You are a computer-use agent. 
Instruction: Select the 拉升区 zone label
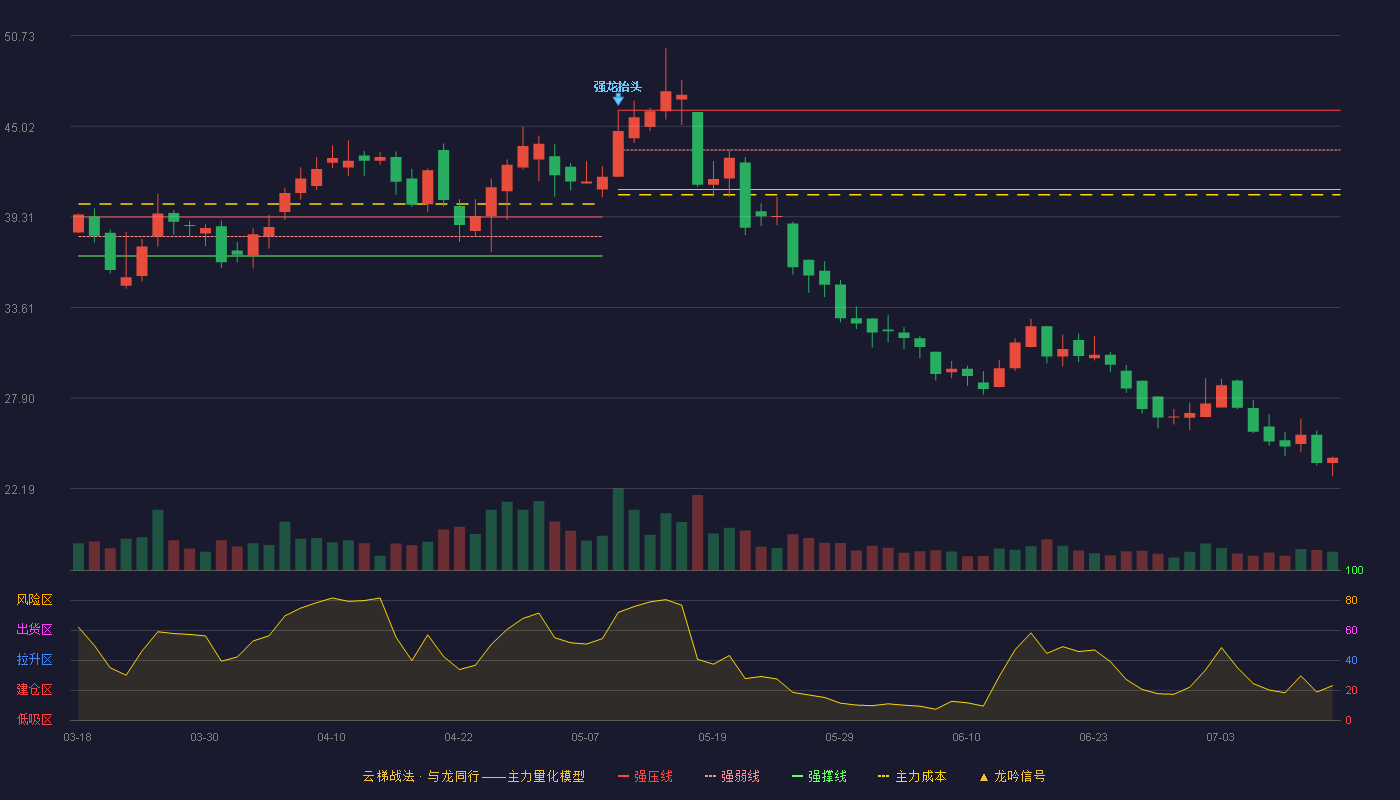pyautogui.click(x=34, y=660)
